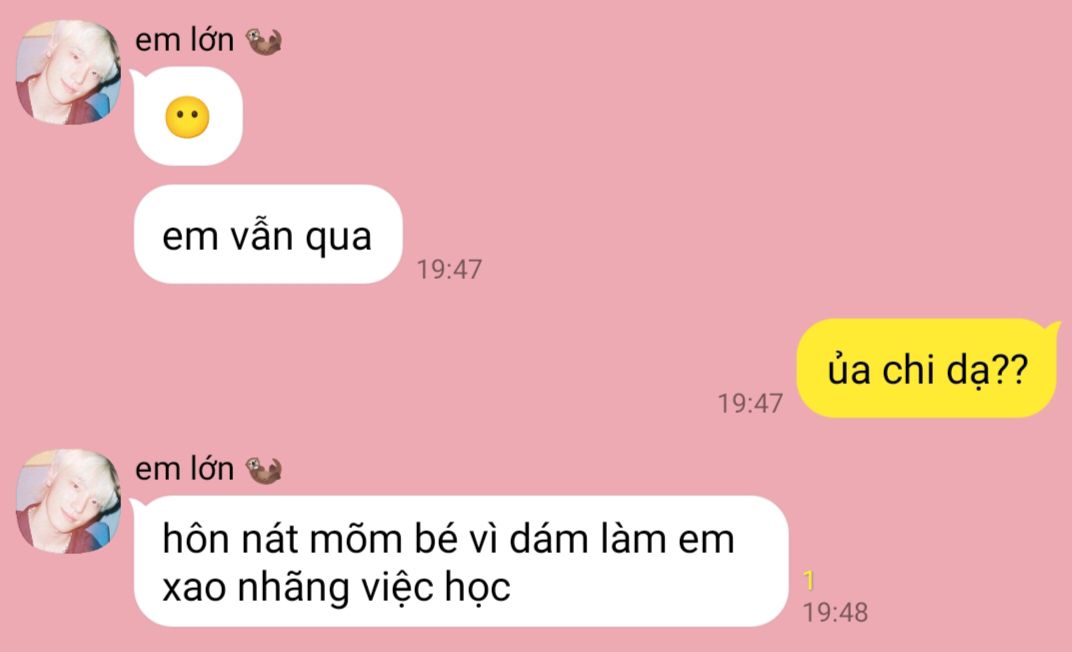
Task: Click the text "xao nhãng việc học"
Action: (336, 587)
